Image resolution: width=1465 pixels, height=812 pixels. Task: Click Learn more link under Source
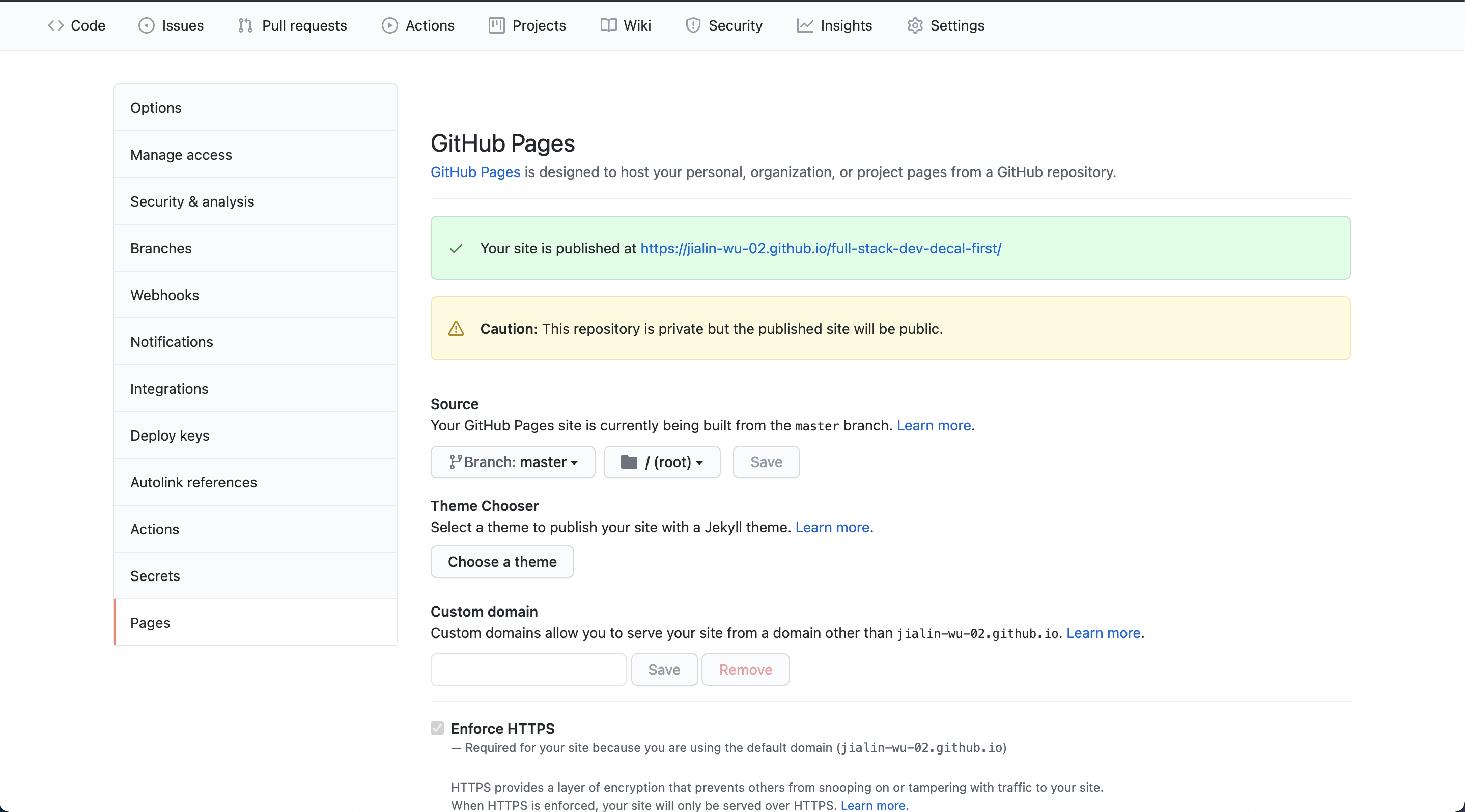coord(934,426)
